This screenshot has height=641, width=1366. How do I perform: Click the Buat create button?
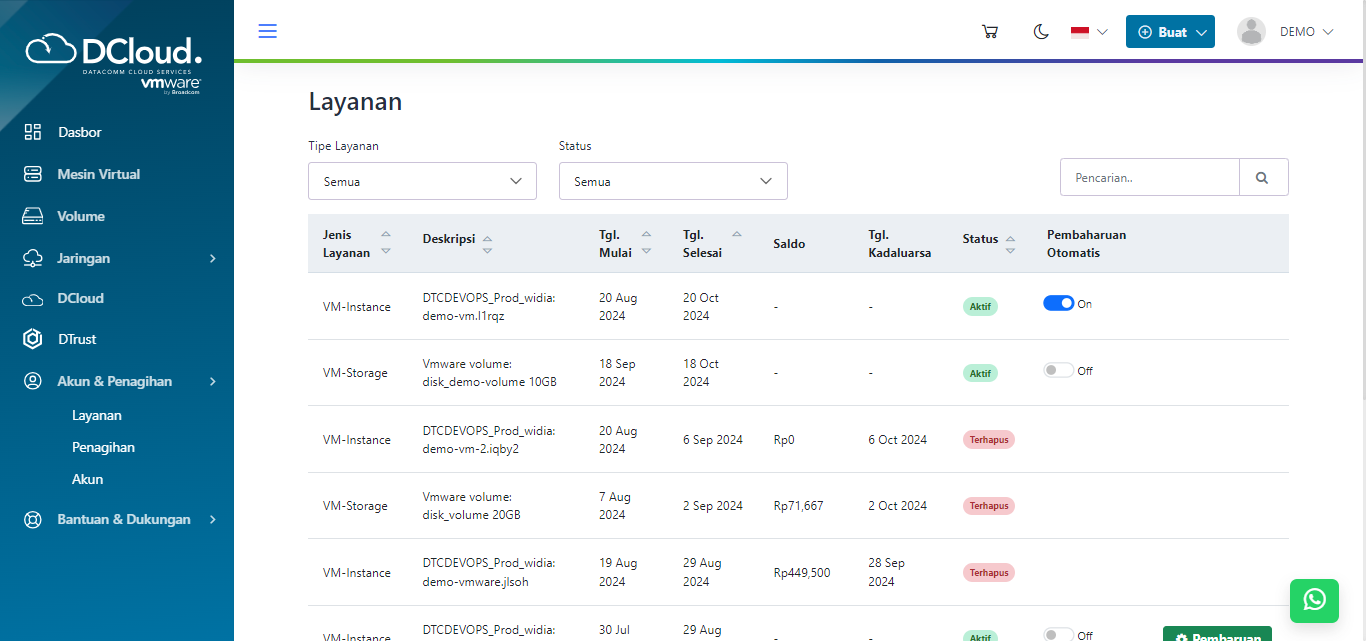point(1170,31)
